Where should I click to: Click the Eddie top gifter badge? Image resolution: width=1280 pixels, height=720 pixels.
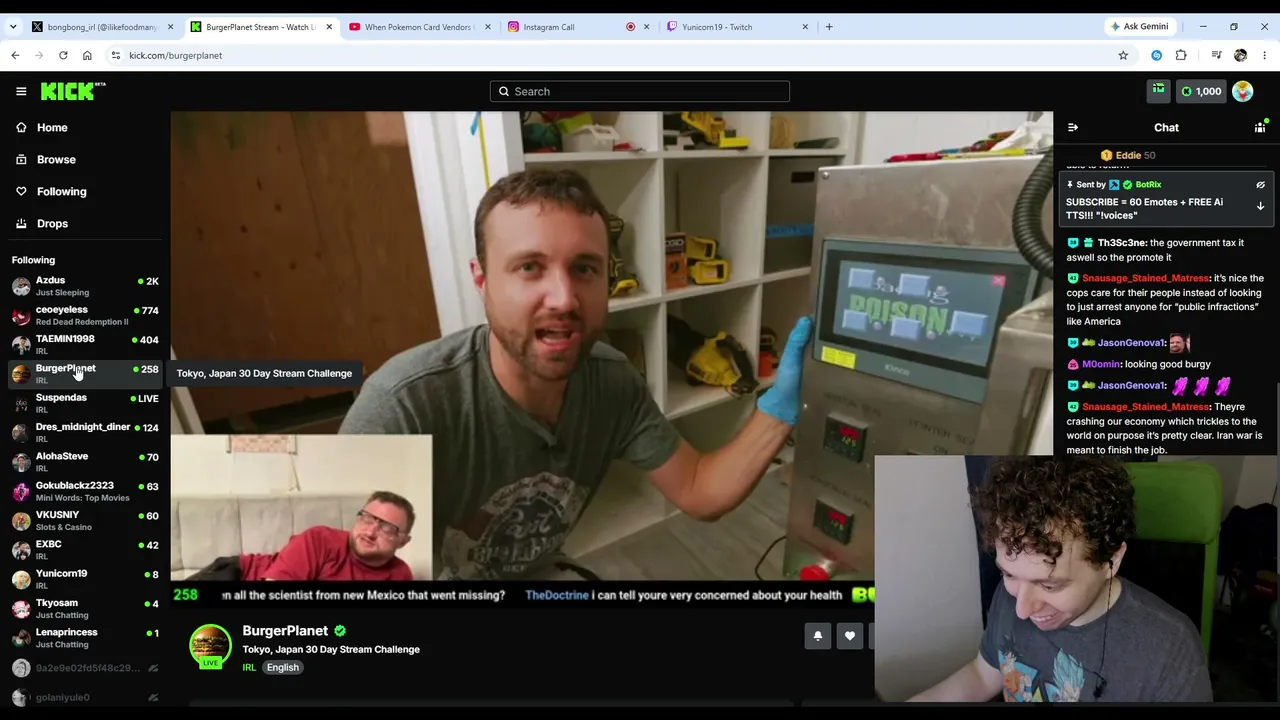pos(1128,155)
